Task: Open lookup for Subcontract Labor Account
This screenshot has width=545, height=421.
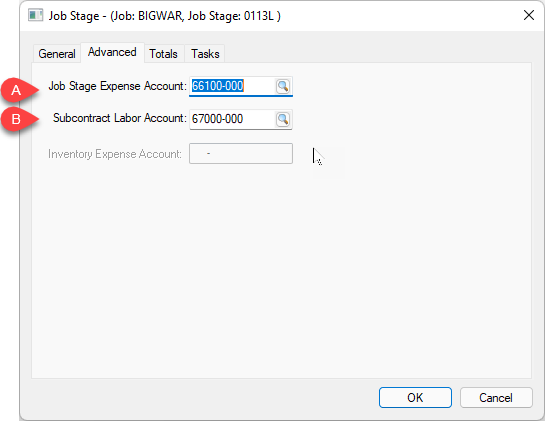Action: coord(283,119)
